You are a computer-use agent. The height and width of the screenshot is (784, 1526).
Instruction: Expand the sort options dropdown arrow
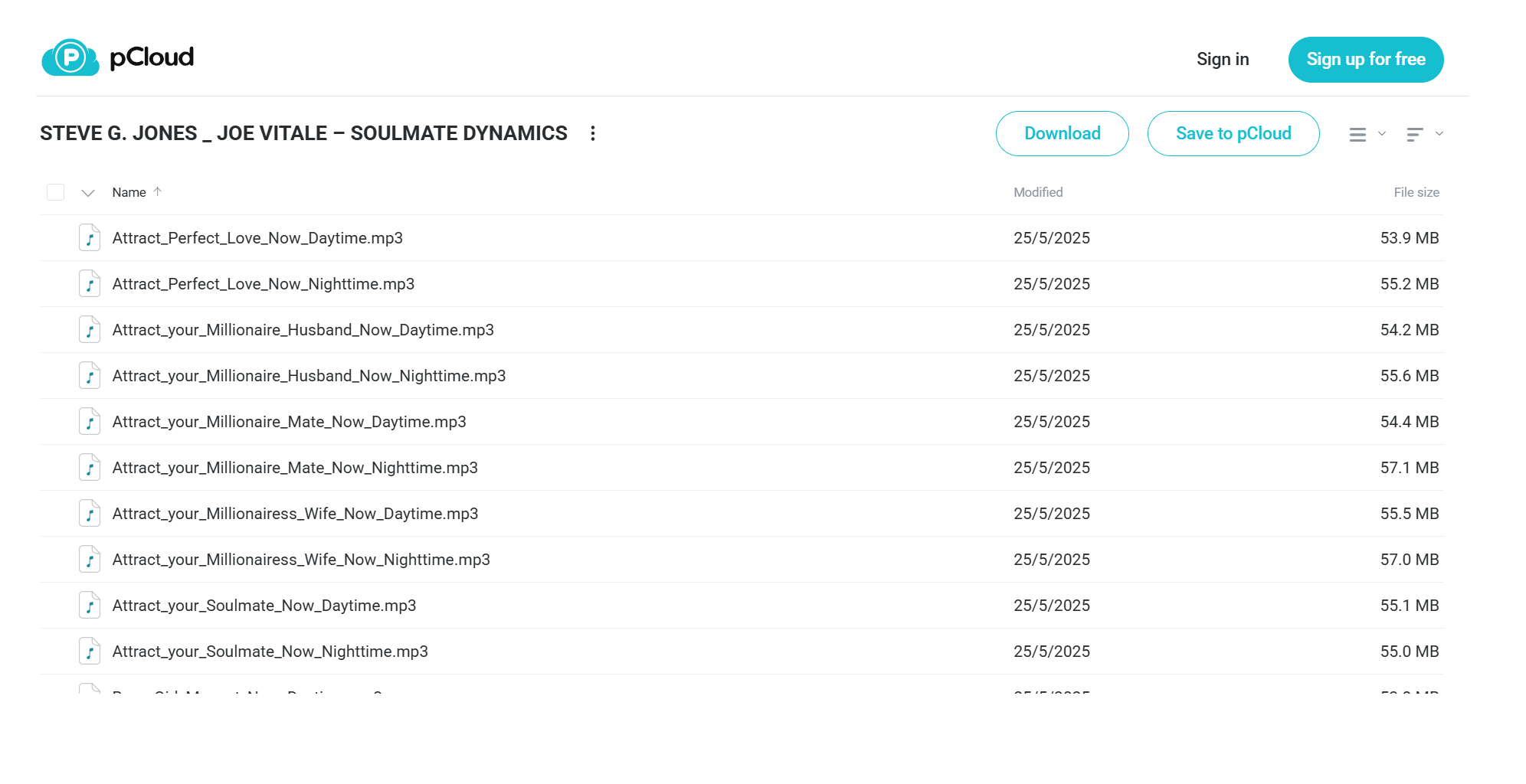[x=1439, y=134]
